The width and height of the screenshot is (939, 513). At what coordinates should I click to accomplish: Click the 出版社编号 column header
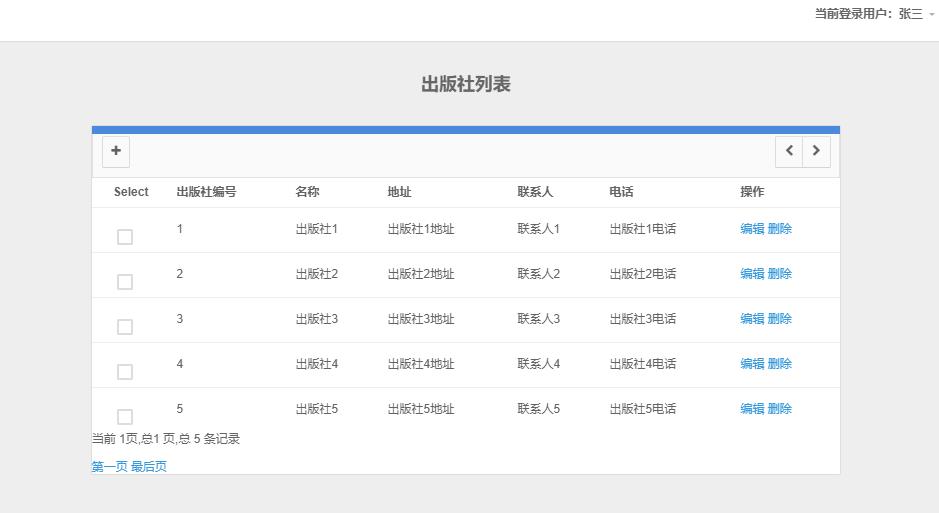pos(206,192)
